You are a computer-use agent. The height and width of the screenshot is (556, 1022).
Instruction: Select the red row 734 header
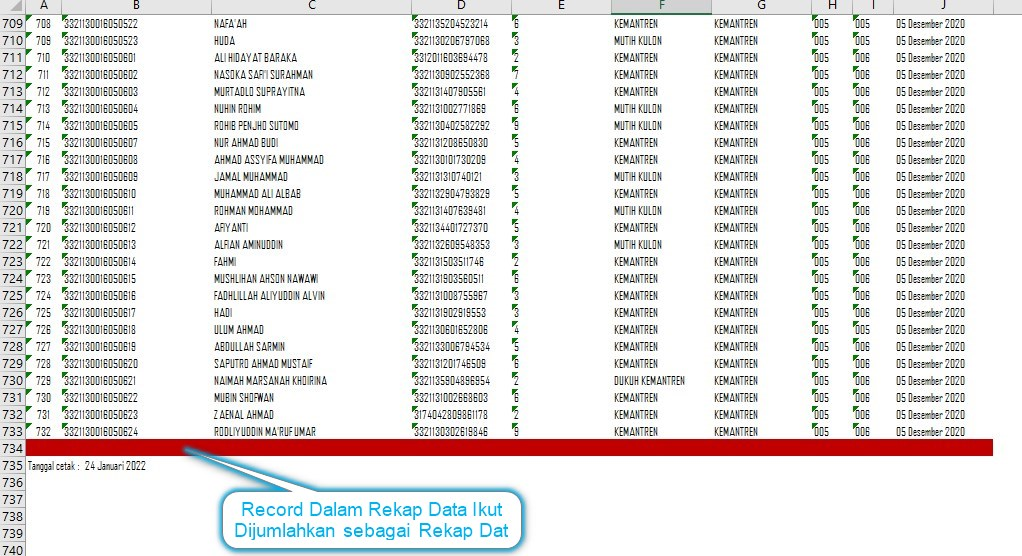pos(12,448)
